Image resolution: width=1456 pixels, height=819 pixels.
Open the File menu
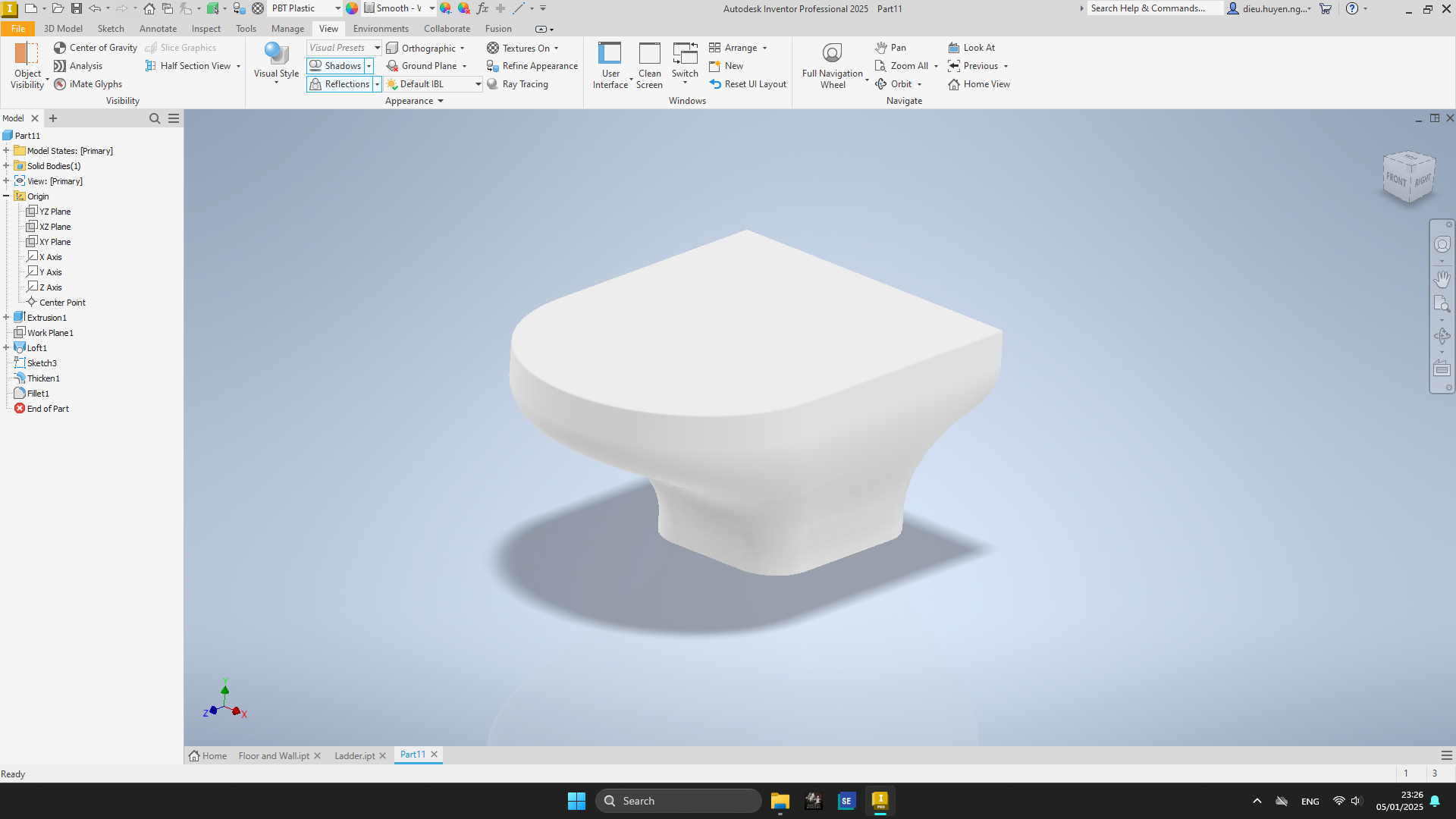[17, 29]
